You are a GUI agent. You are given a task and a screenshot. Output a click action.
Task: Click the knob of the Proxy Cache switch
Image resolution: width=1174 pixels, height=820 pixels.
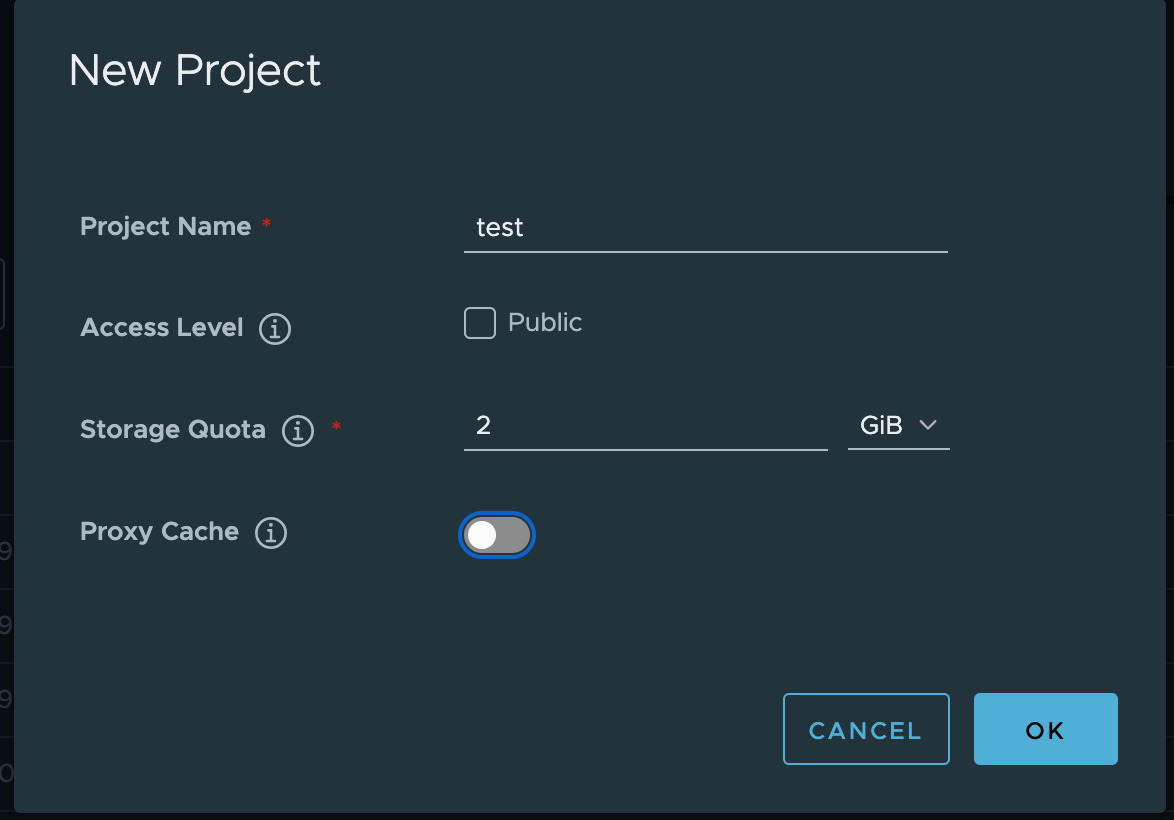coord(484,535)
